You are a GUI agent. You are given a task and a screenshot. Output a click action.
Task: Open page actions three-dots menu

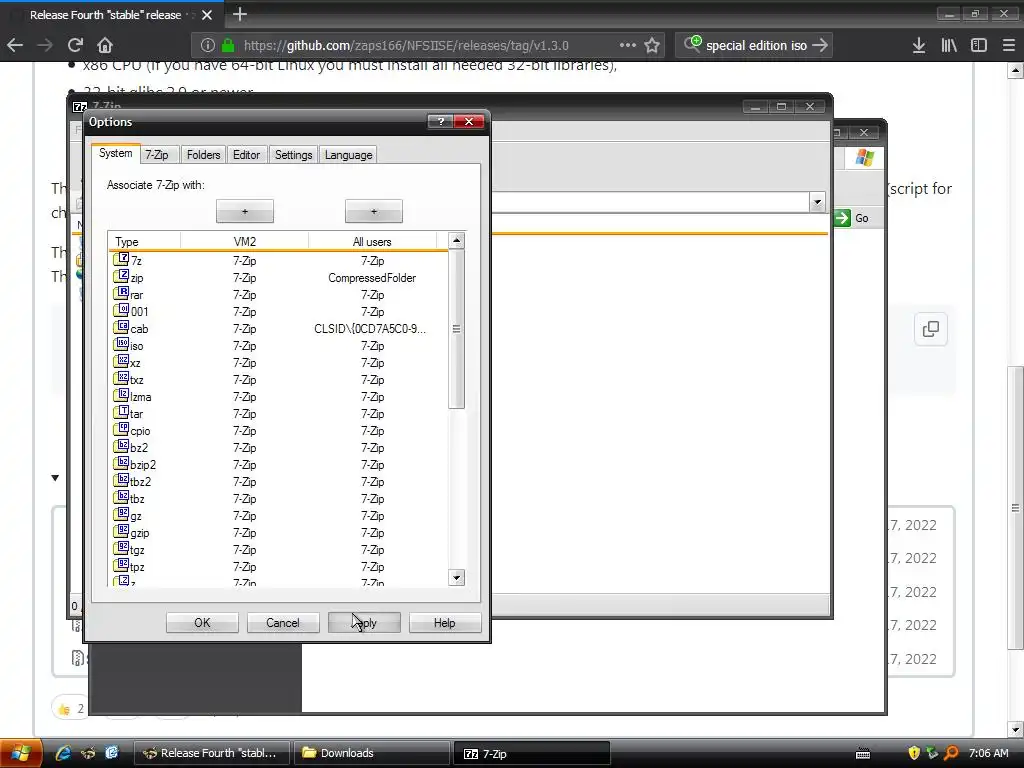pyautogui.click(x=628, y=45)
